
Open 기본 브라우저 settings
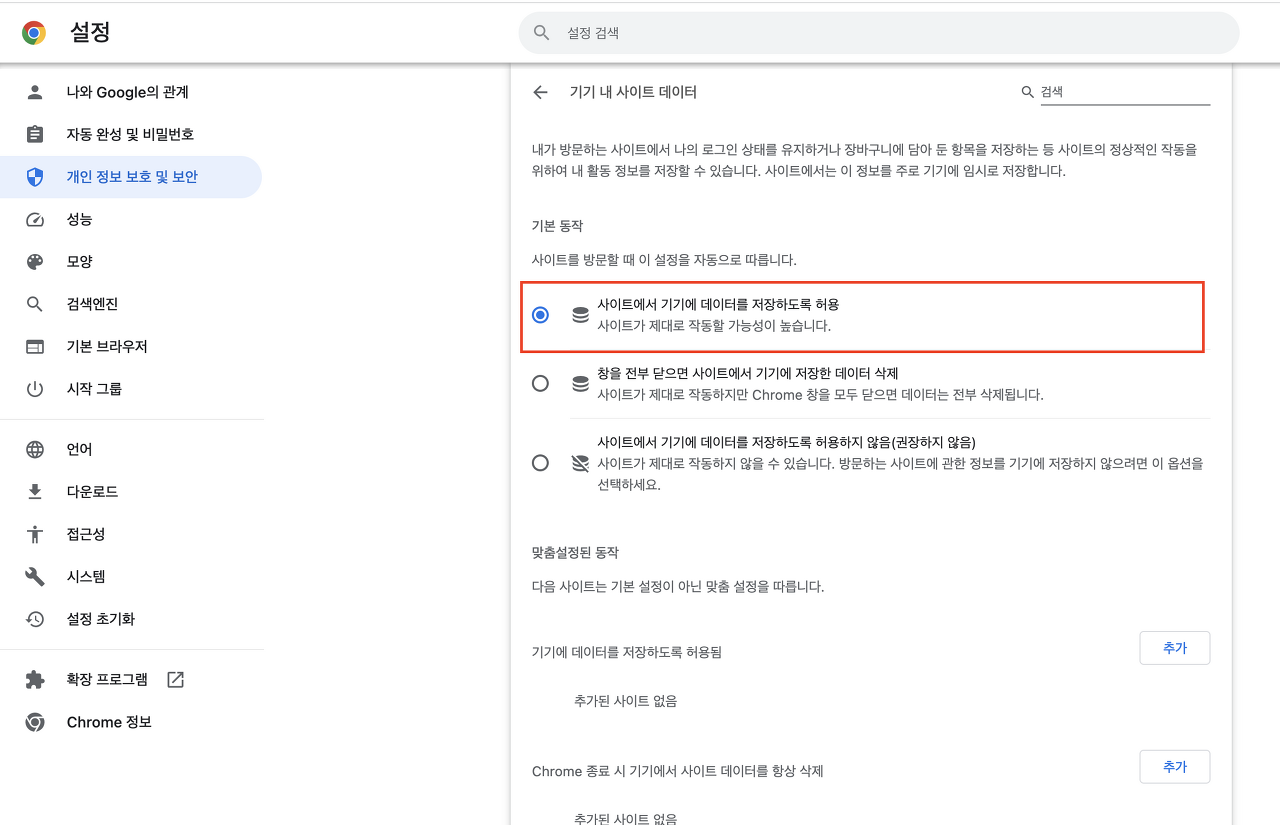[131, 346]
